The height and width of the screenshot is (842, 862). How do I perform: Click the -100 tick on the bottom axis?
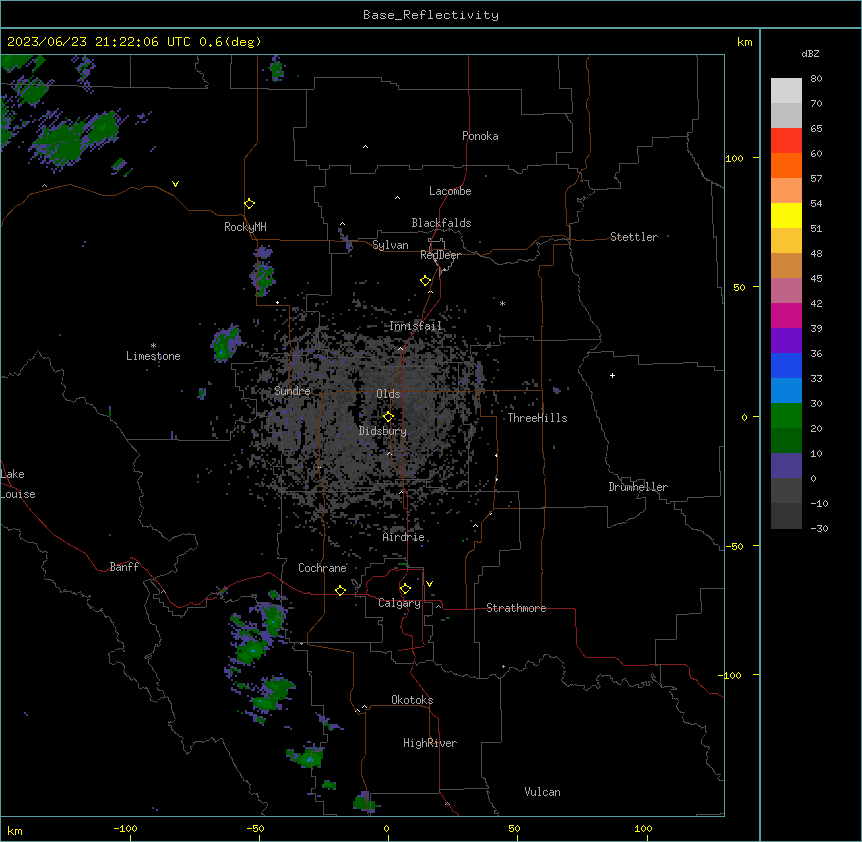(125, 828)
